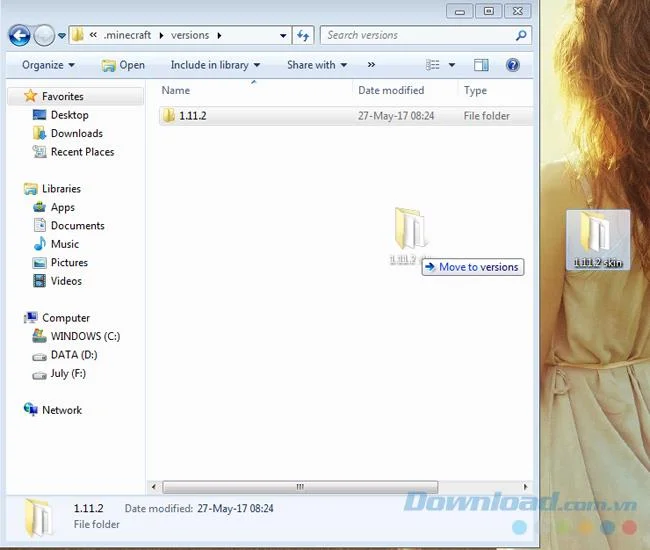The width and height of the screenshot is (650, 550).
Task: Open the view options dropdown arrow
Action: pos(452,65)
